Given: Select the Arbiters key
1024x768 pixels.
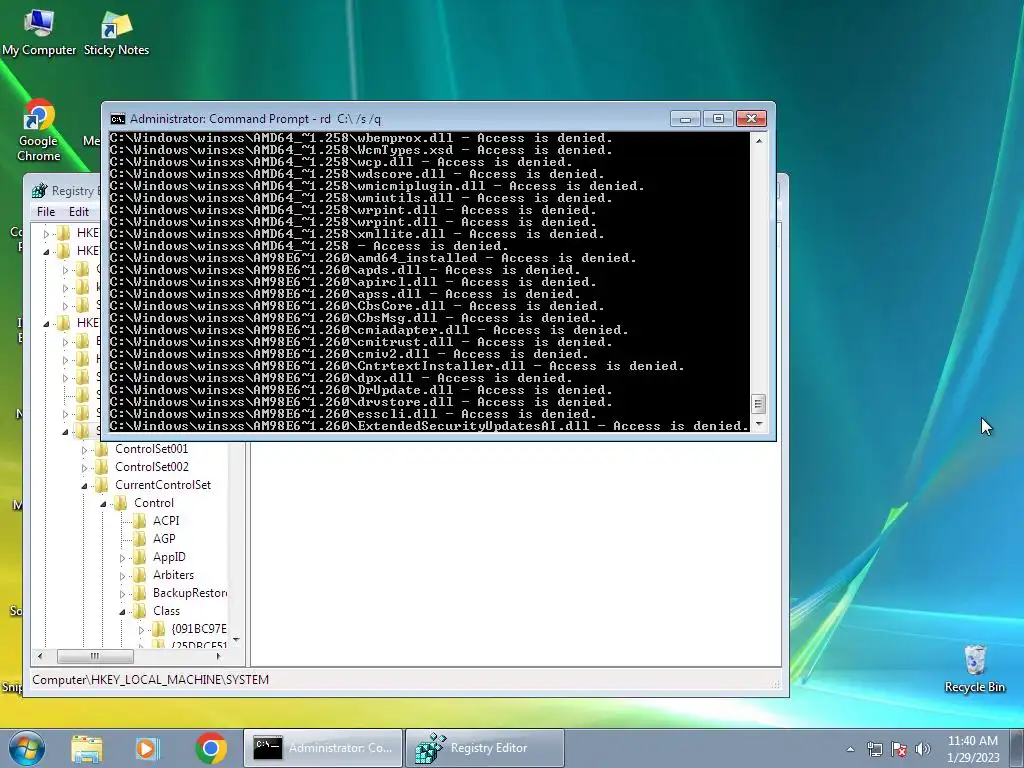Looking at the screenshot, I should point(173,575).
